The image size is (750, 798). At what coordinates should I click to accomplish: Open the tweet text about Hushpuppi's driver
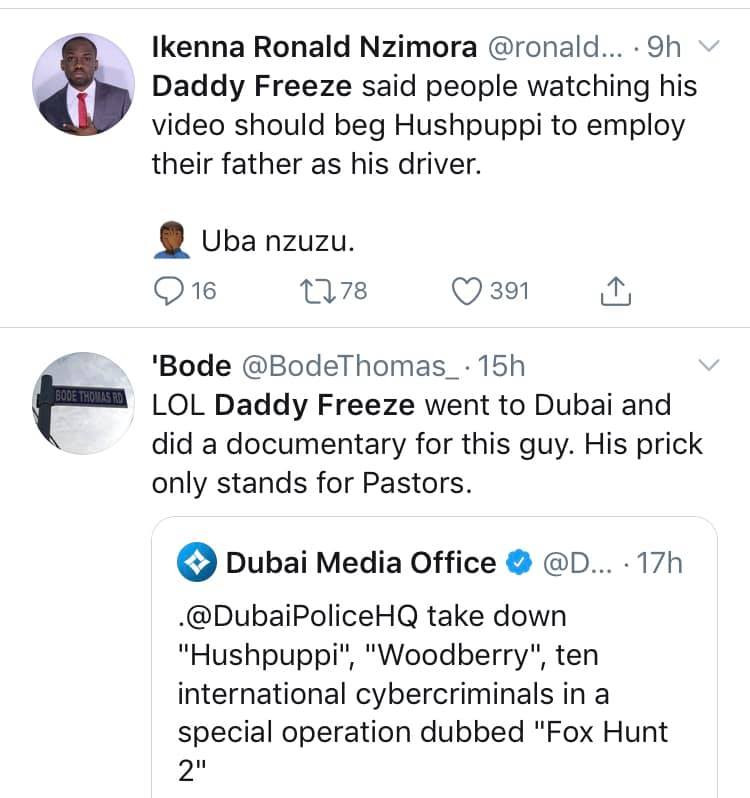(425, 125)
